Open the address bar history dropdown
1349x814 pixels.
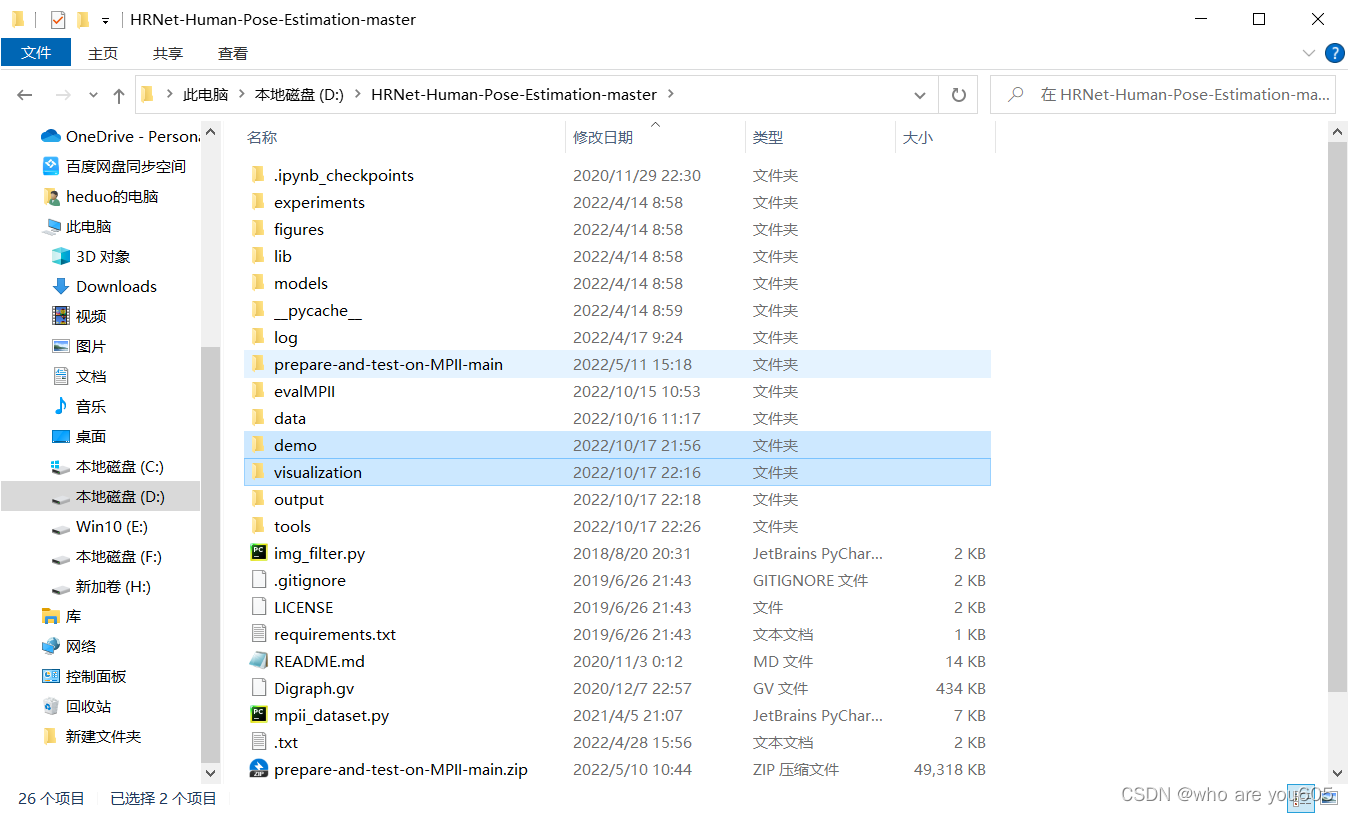point(919,94)
